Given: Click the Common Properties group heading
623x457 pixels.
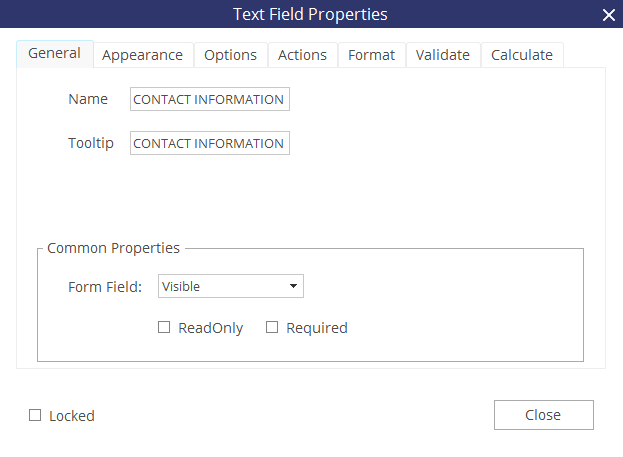Looking at the screenshot, I should click(114, 248).
